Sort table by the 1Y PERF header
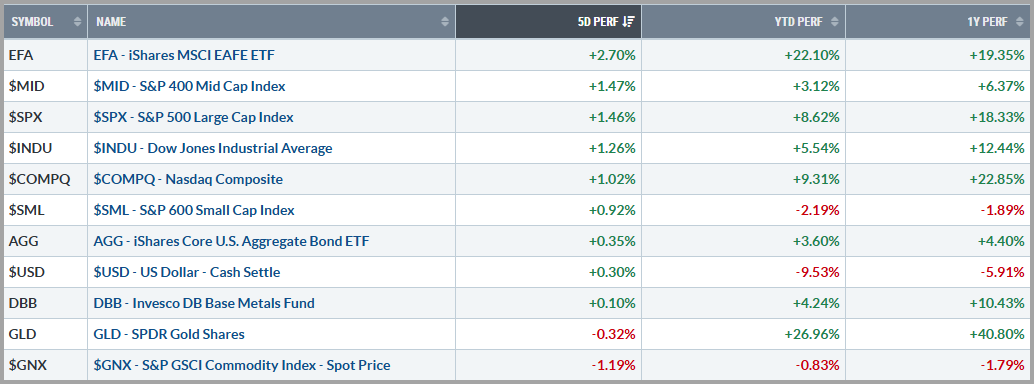The image size is (1034, 384). click(938, 22)
